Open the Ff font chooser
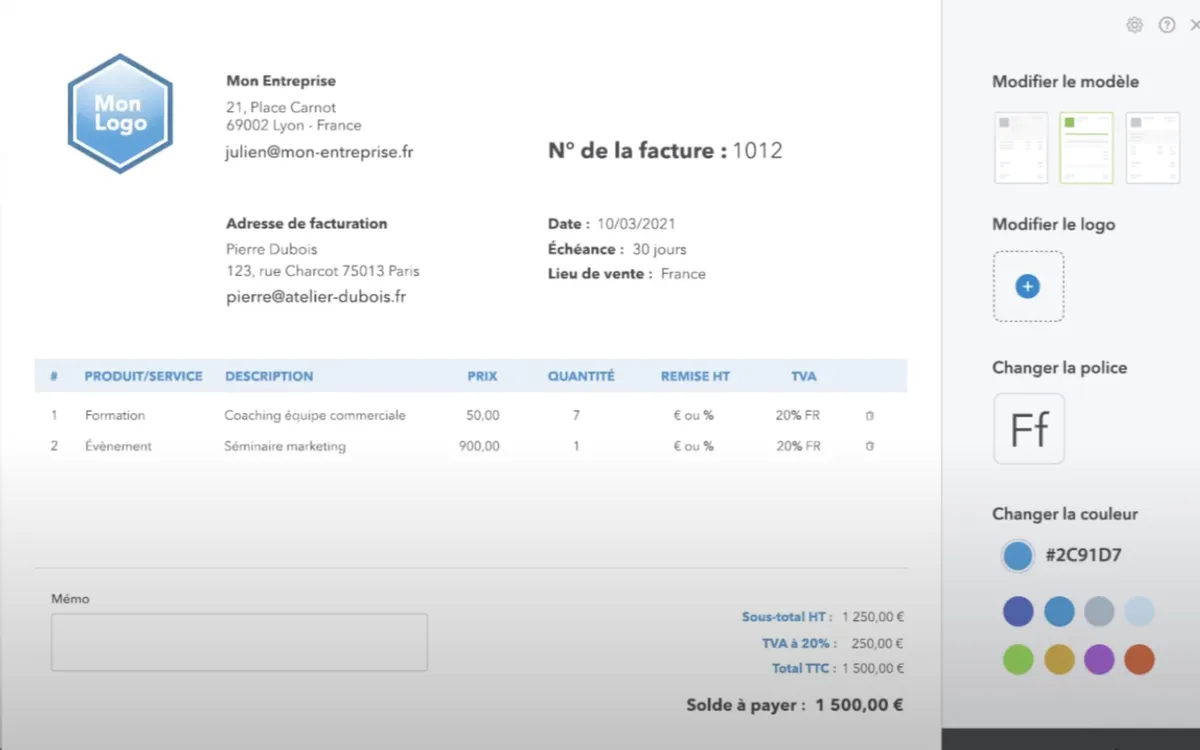The width and height of the screenshot is (1200, 750). (1029, 429)
